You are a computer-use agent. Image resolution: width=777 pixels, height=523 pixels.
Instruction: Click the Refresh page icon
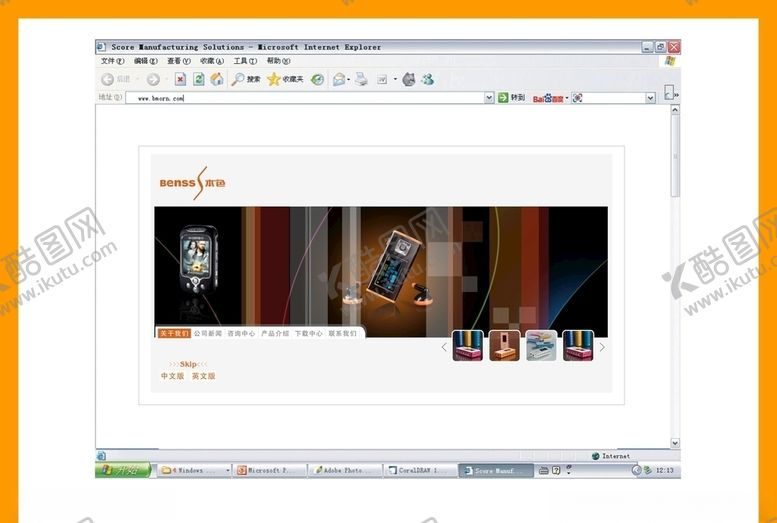click(199, 79)
